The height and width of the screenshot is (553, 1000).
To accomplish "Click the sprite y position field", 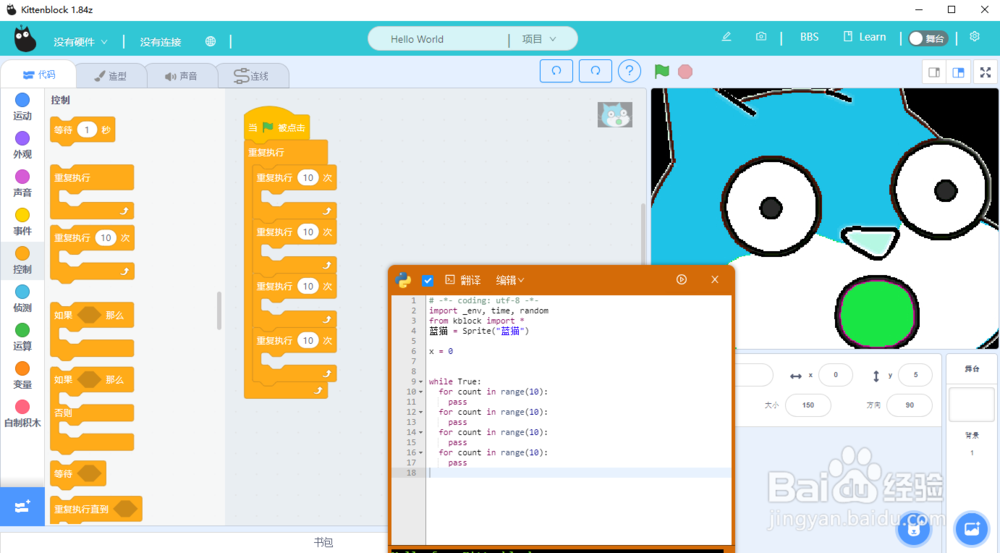I will coord(915,375).
